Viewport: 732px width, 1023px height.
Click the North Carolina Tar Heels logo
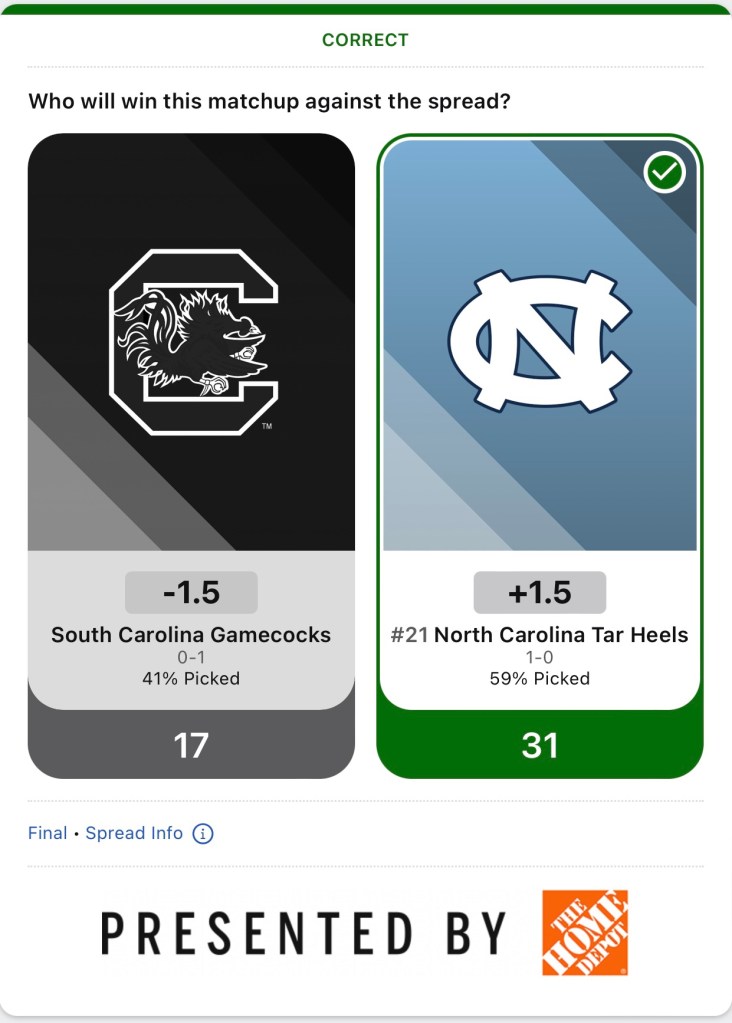pos(540,342)
